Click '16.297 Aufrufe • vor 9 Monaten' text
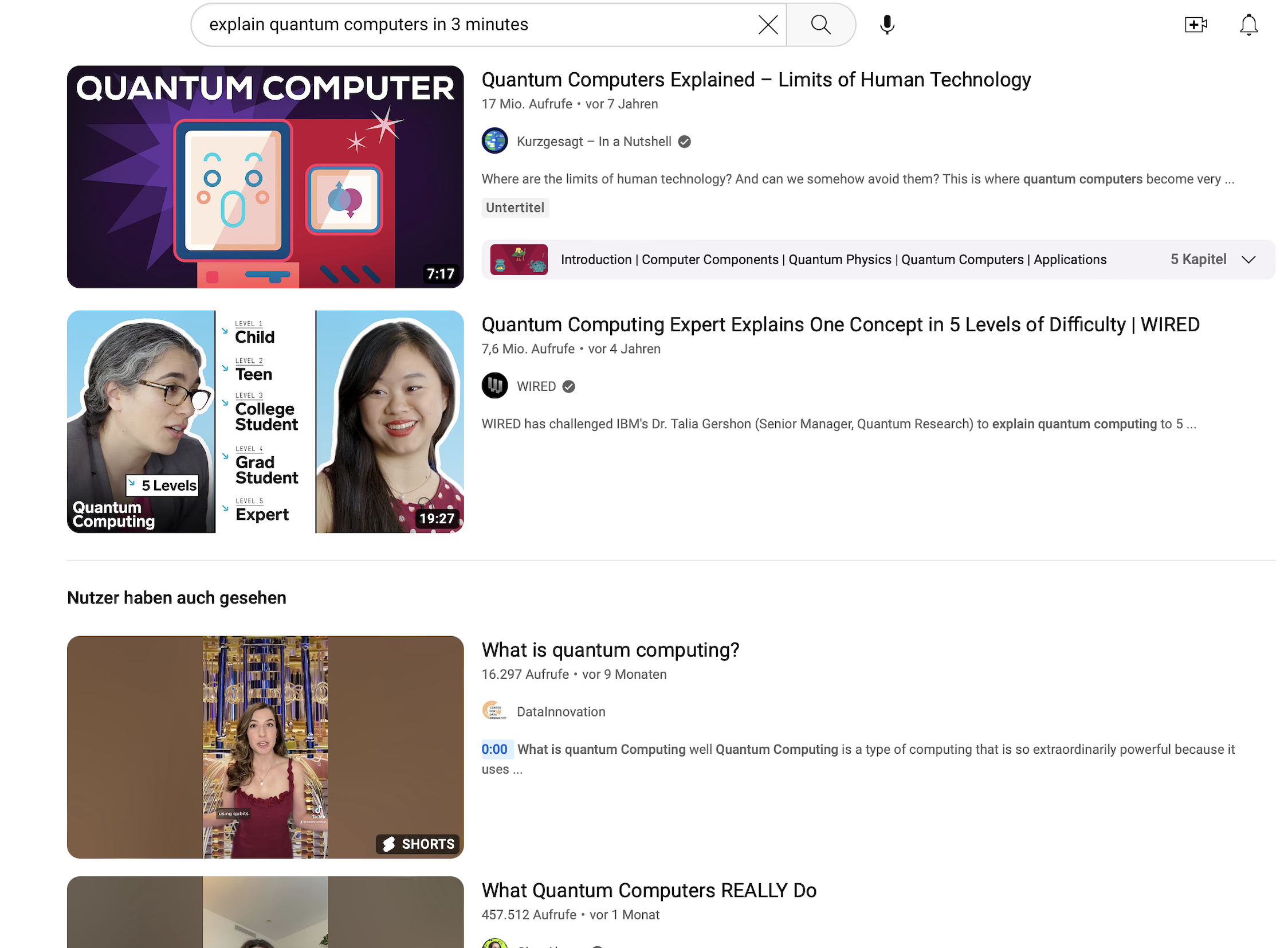Screen dimensions: 1288x948 [x=574, y=674]
